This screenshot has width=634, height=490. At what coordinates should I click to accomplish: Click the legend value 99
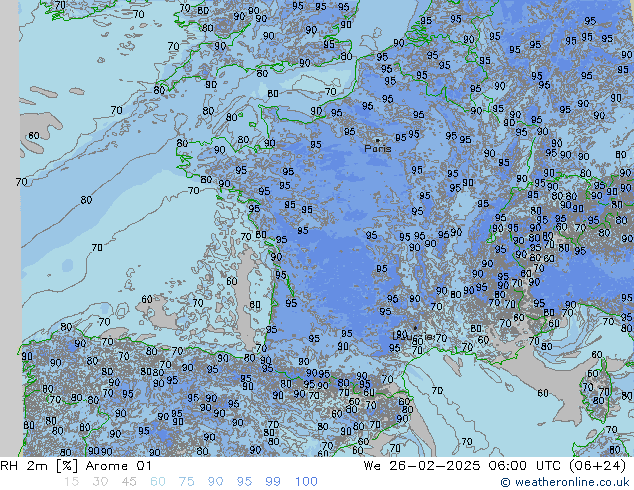tap(273, 482)
